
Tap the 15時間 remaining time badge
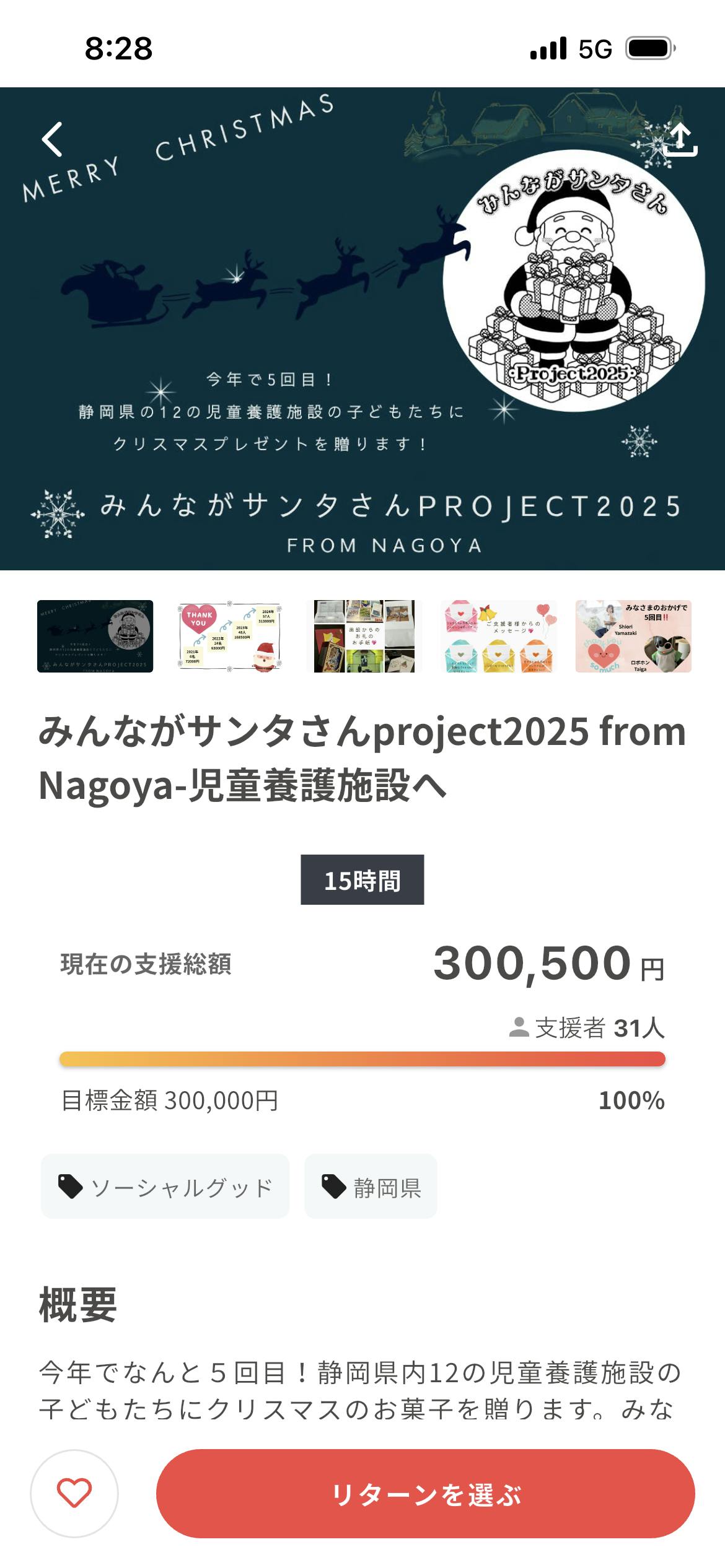click(362, 880)
